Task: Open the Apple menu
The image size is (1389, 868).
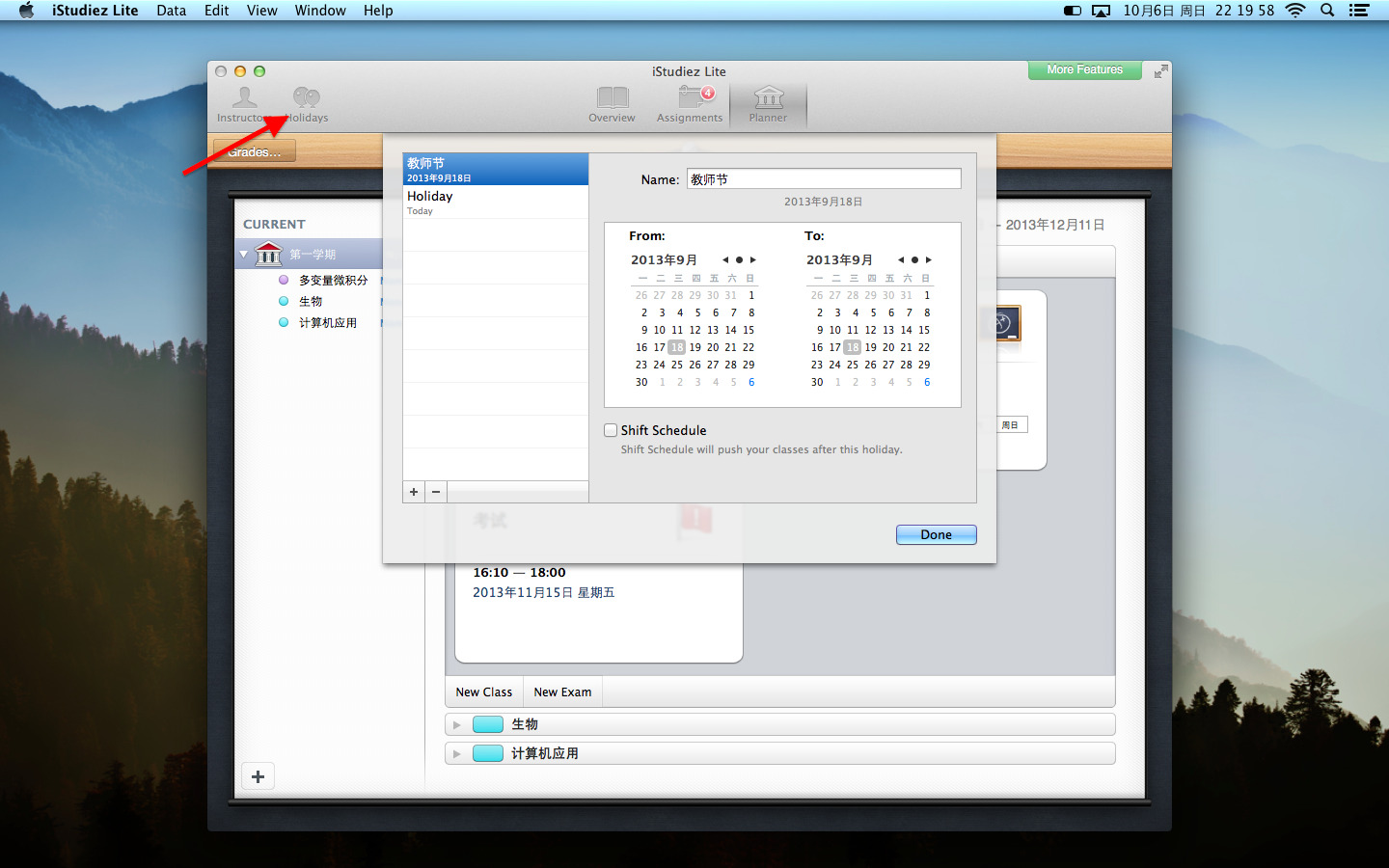Action: 26,11
